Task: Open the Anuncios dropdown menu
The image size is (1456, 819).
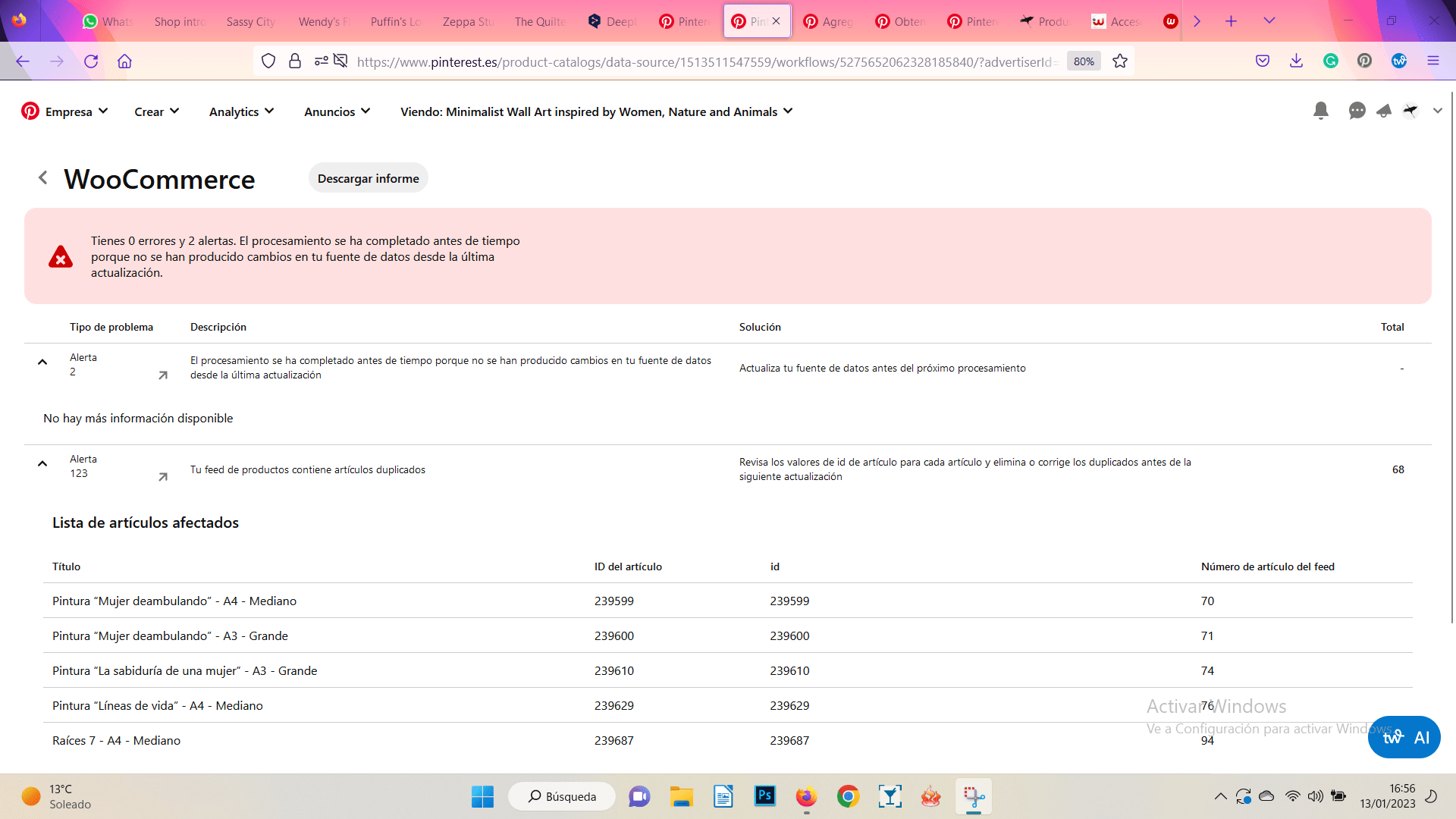Action: [337, 111]
